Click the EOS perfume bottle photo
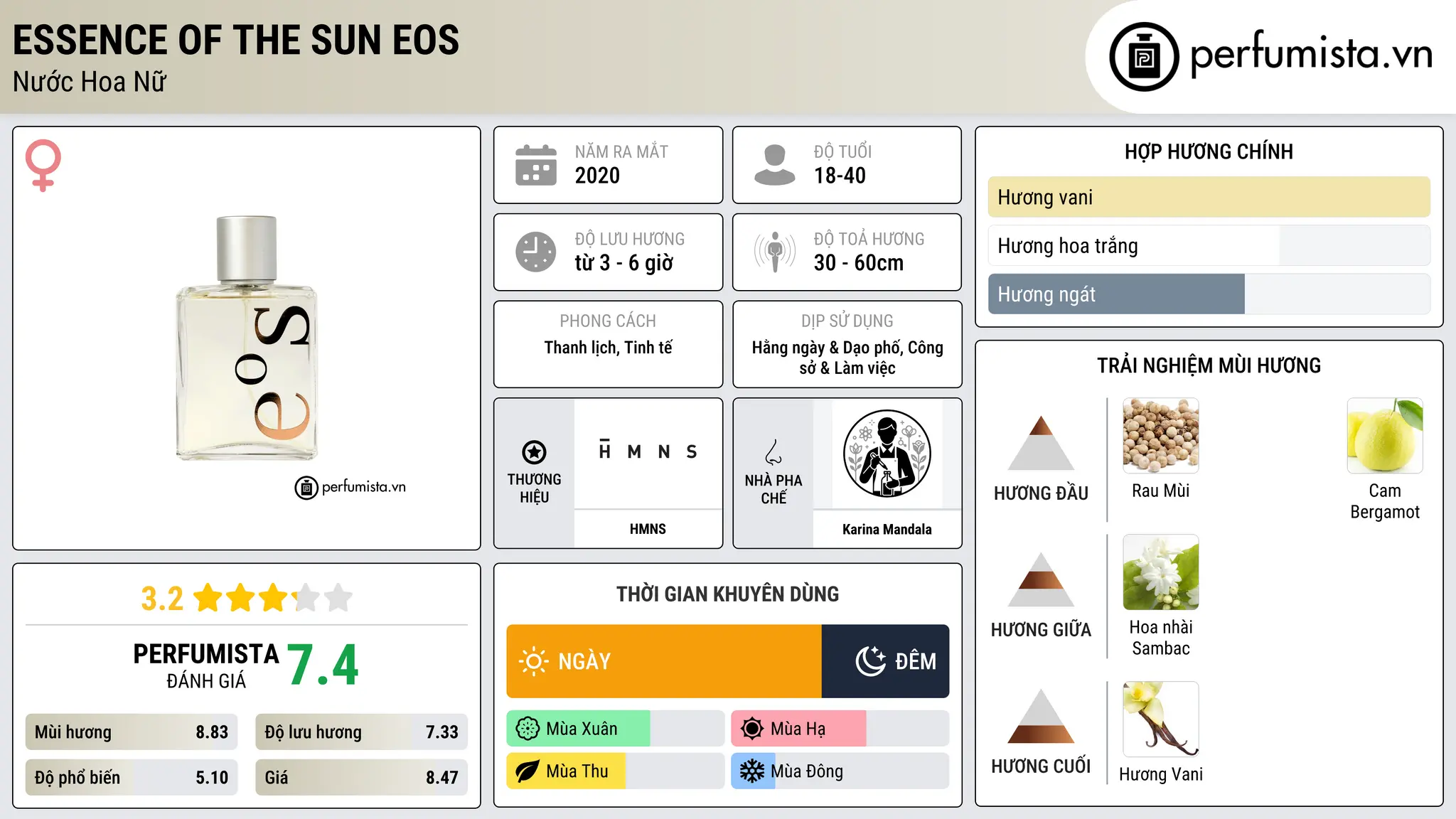Screen dimensions: 1456x819 [x=247, y=338]
